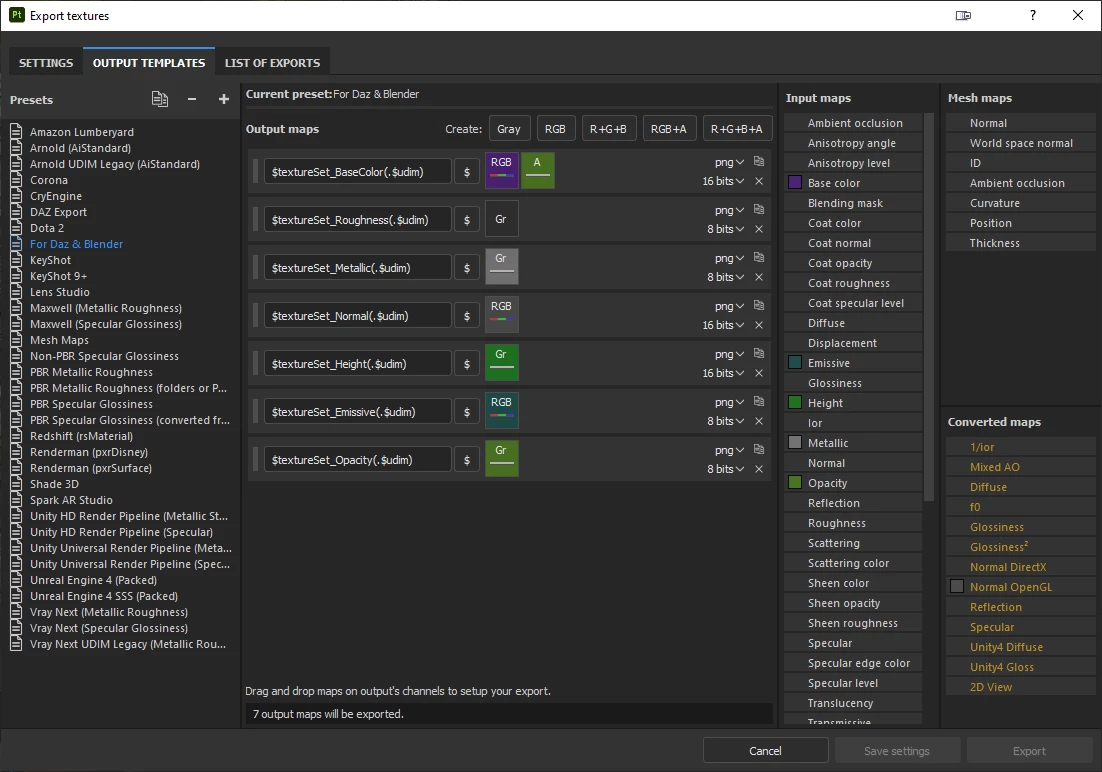Delete the Opacity output map

click(x=759, y=469)
